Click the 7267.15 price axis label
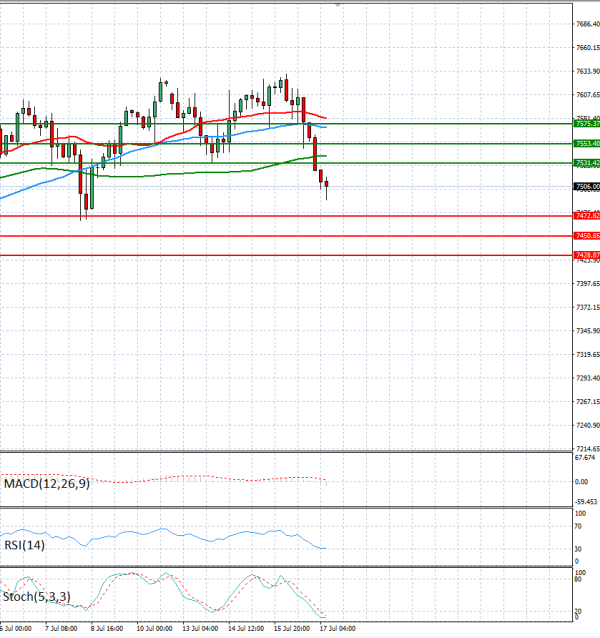600x638 pixels. pos(588,402)
